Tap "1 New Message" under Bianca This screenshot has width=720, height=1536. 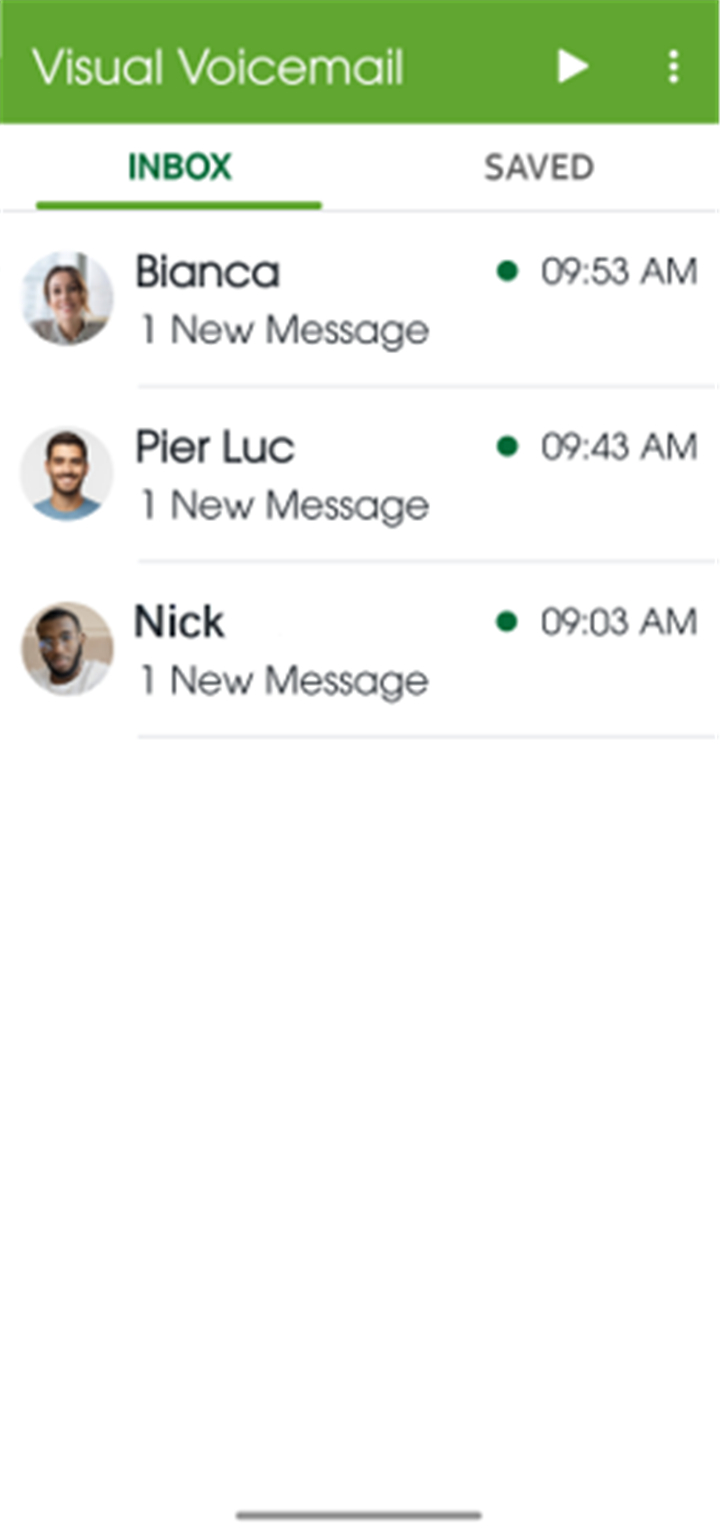tap(284, 330)
